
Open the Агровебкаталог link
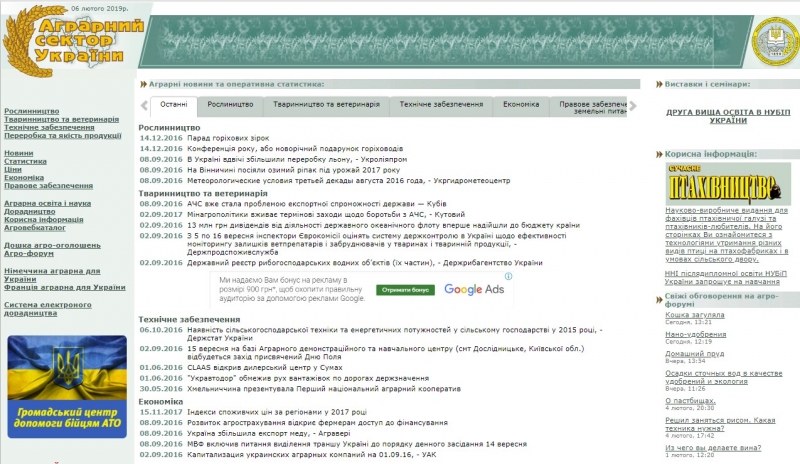click(x=35, y=227)
